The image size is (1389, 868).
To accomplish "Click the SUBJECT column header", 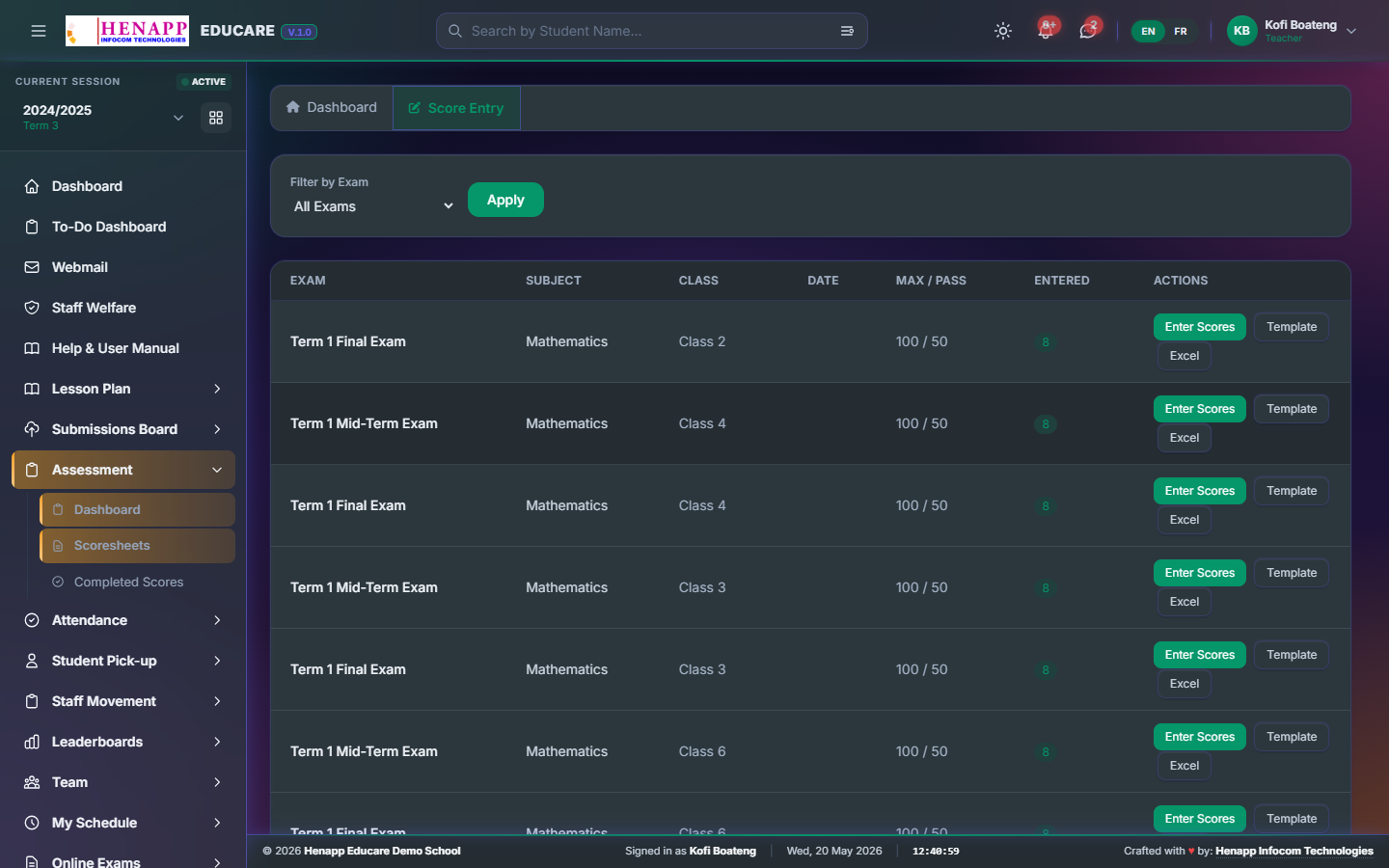I will (x=554, y=281).
